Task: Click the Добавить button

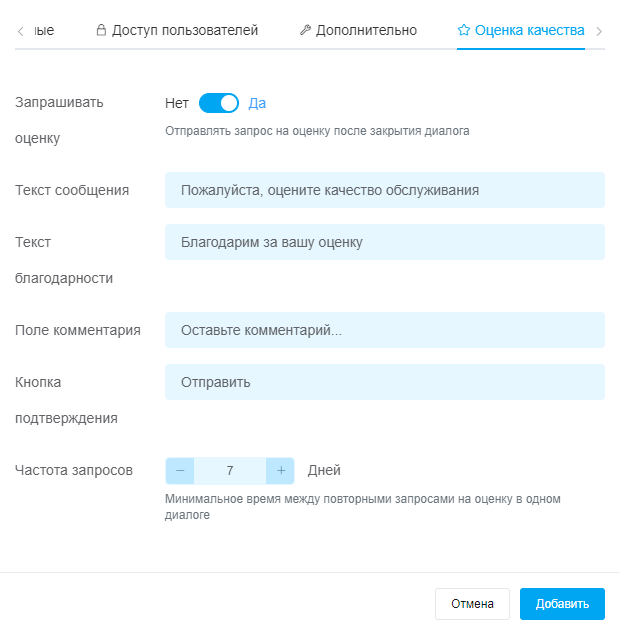Action: pyautogui.click(x=562, y=604)
